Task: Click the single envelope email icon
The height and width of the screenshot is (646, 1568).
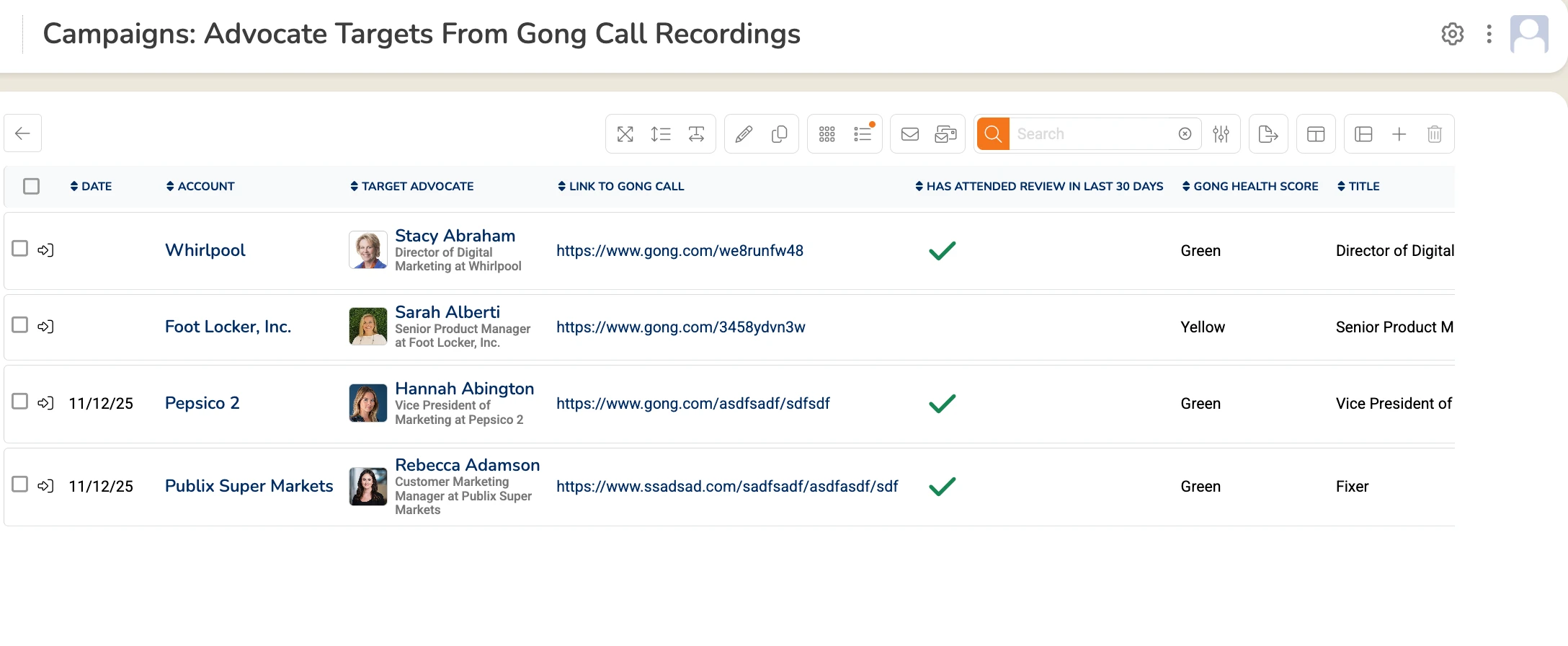Action: point(910,134)
